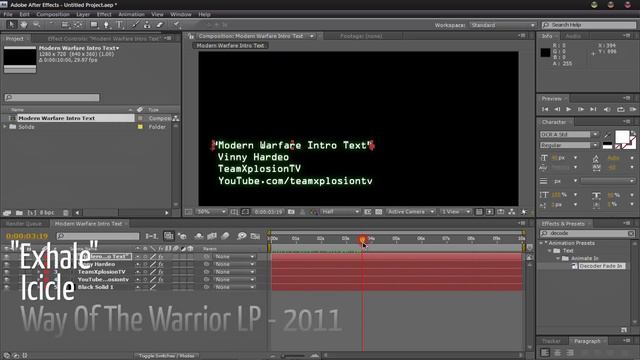Play the composition in Preview panel
Viewport: 640px width, 360px height.
click(569, 109)
